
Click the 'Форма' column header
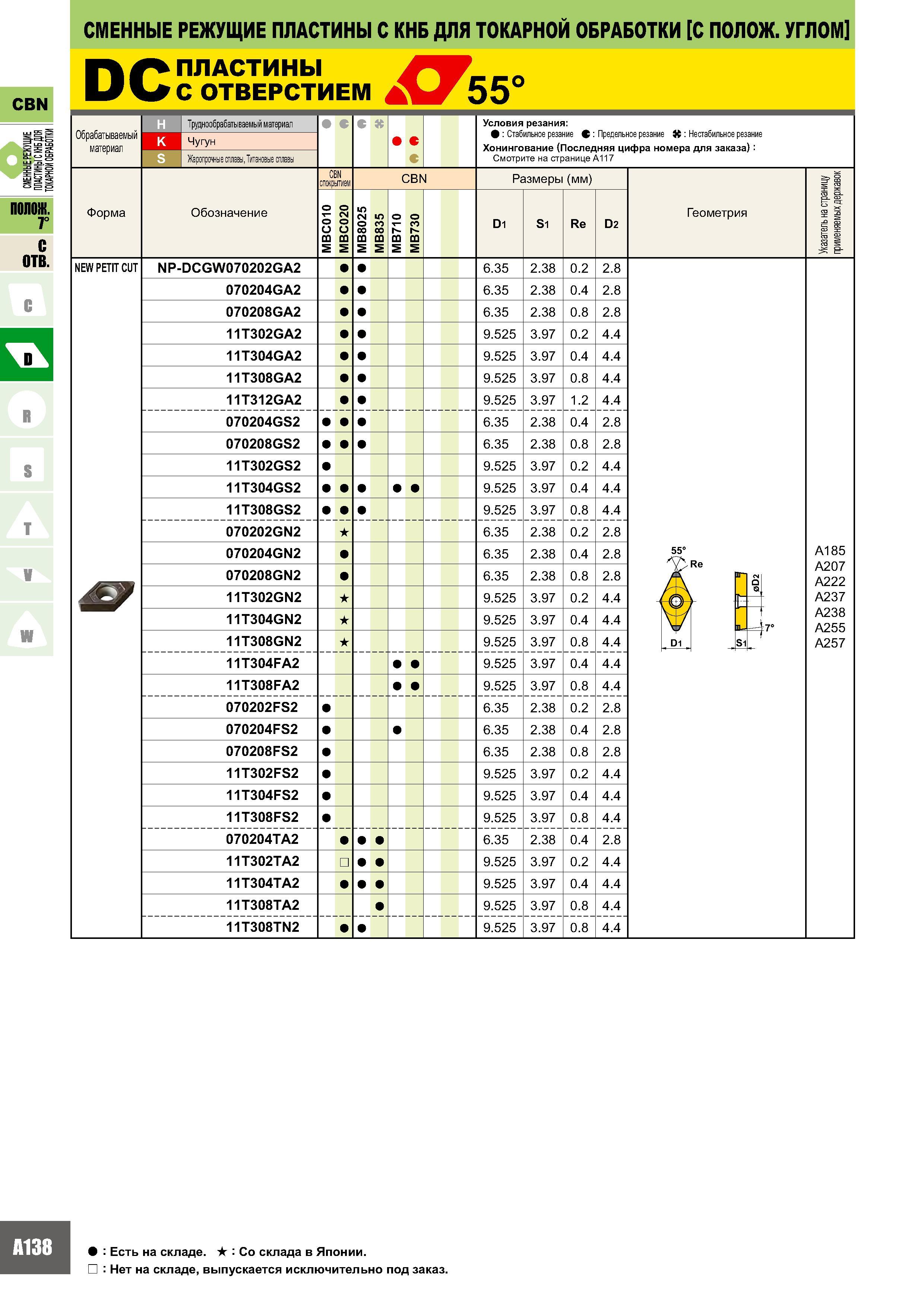tap(106, 213)
